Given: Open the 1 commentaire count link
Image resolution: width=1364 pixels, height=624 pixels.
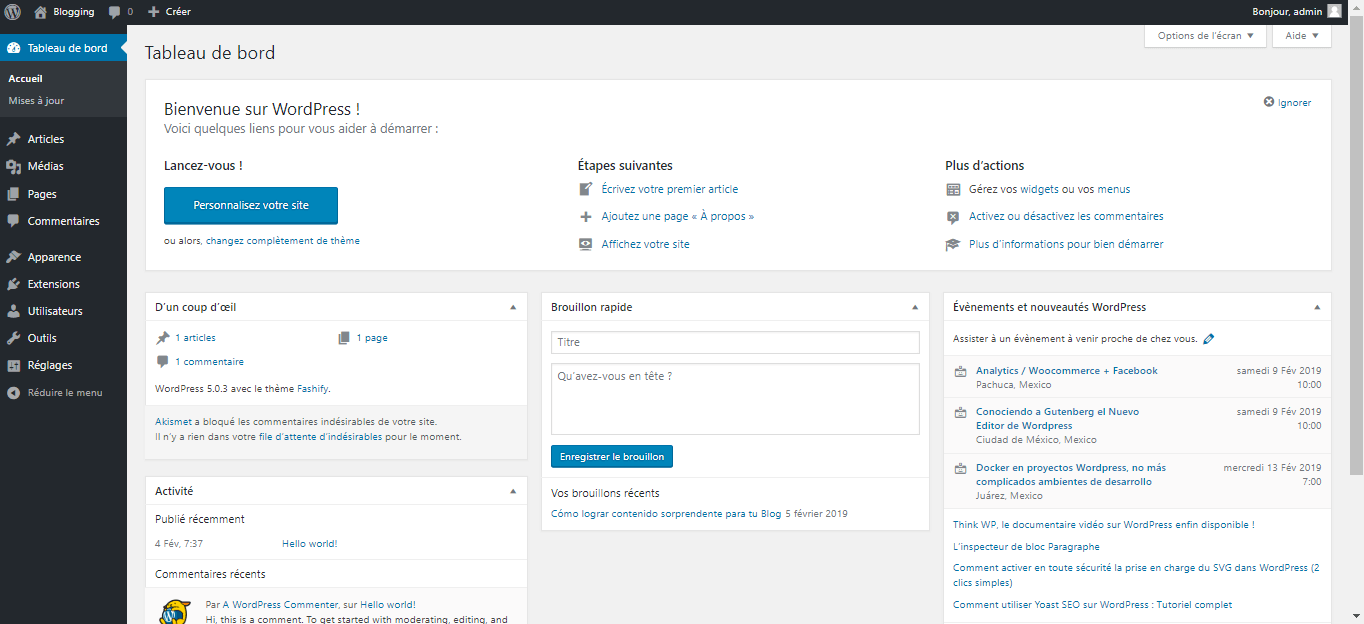Looking at the screenshot, I should [209, 362].
